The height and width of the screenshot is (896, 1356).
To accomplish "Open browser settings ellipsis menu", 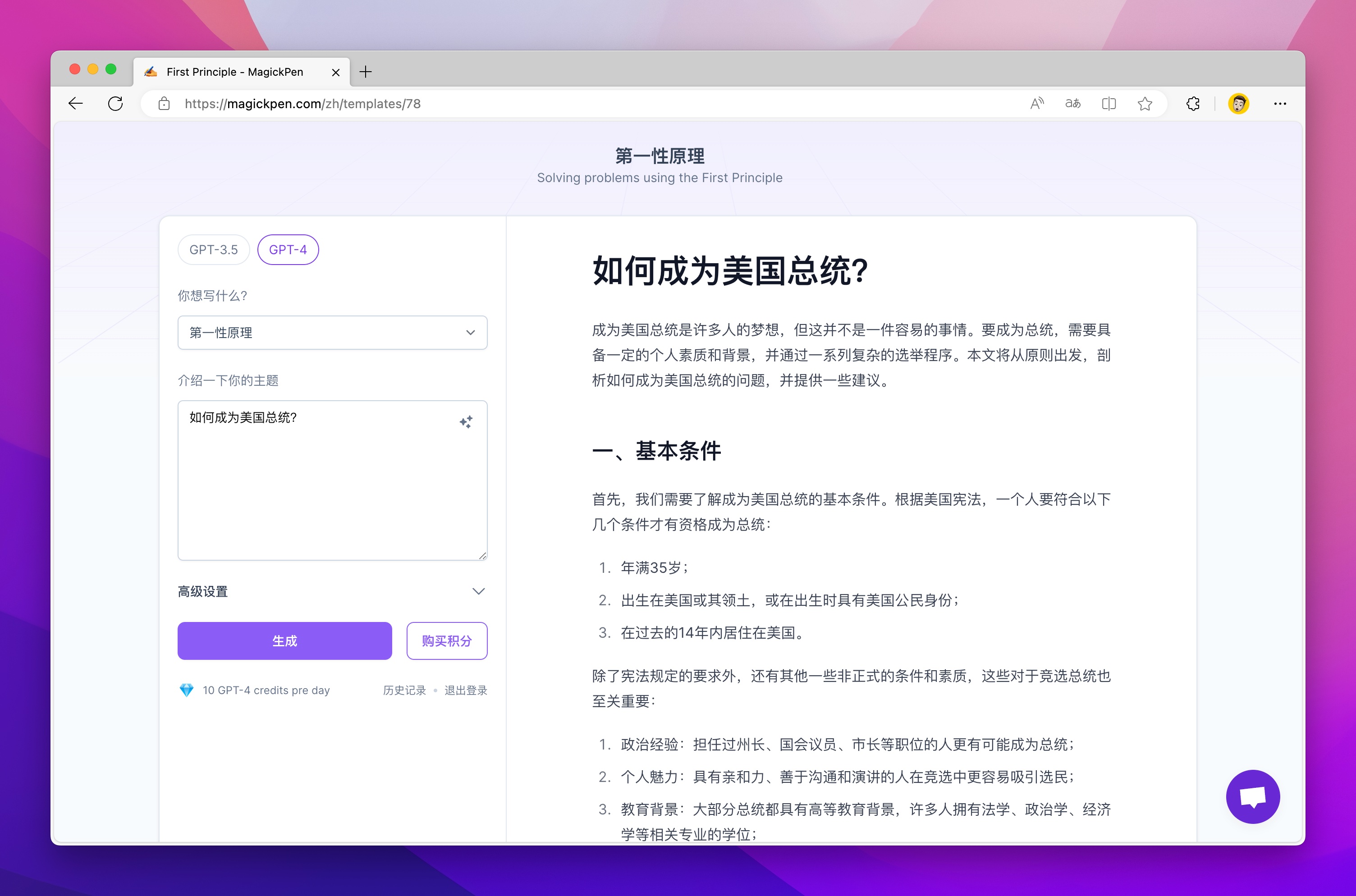I will tap(1280, 103).
